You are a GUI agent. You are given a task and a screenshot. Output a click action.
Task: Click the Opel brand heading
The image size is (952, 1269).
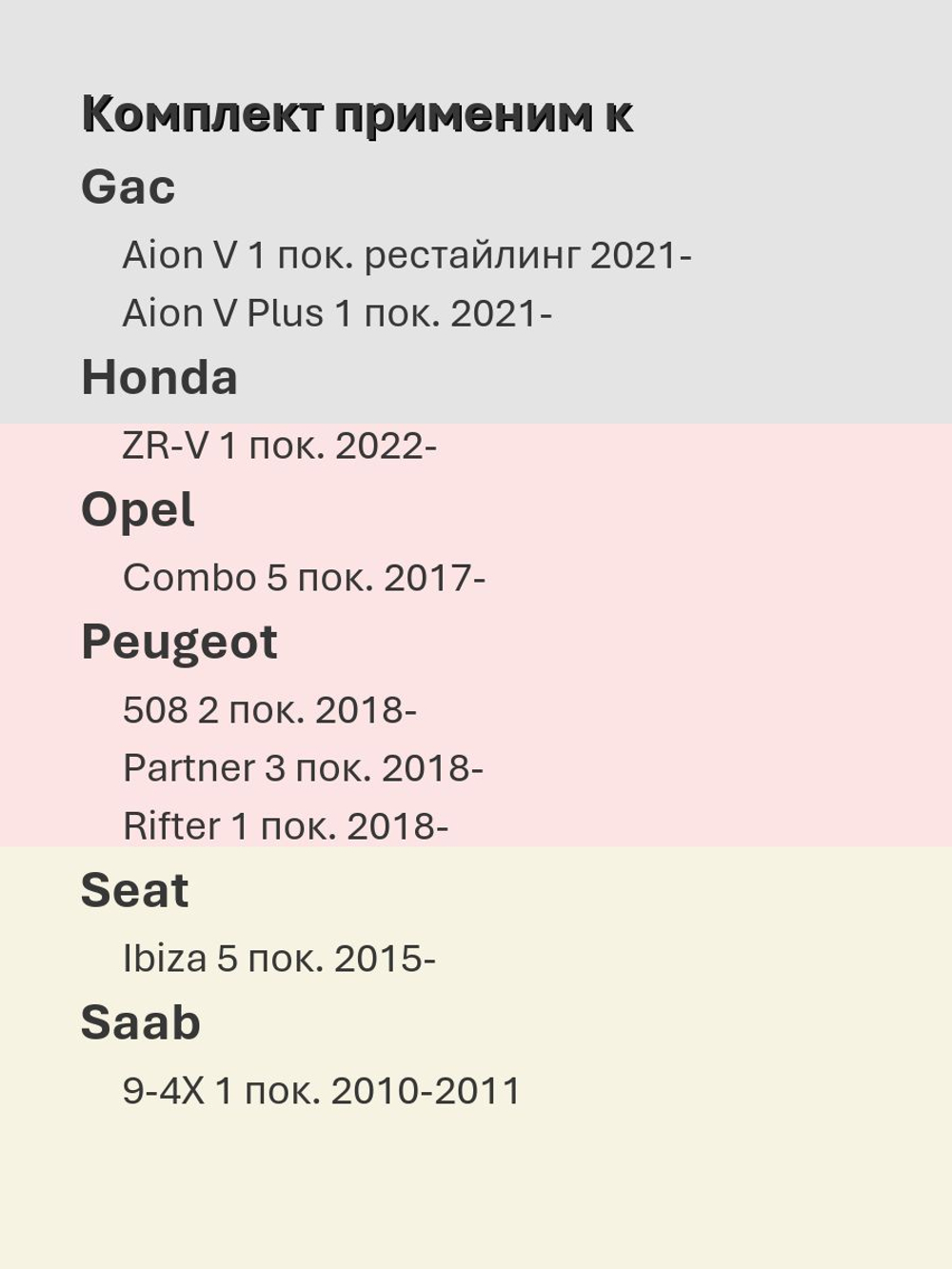[x=138, y=511]
